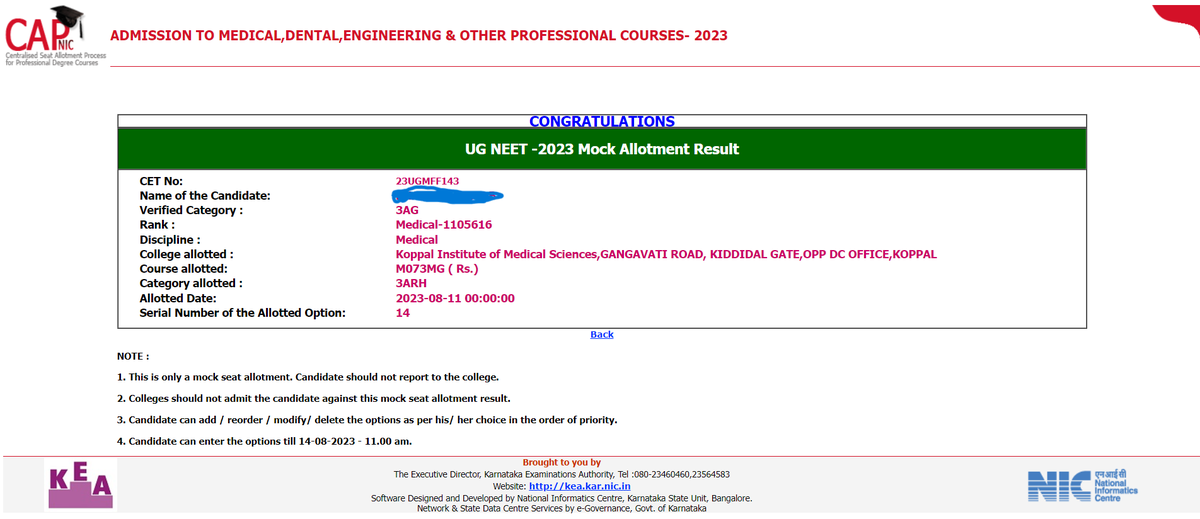This screenshot has width=1200, height=519.
Task: Click the NIC National Informatics Centre logo
Action: coord(1082,486)
